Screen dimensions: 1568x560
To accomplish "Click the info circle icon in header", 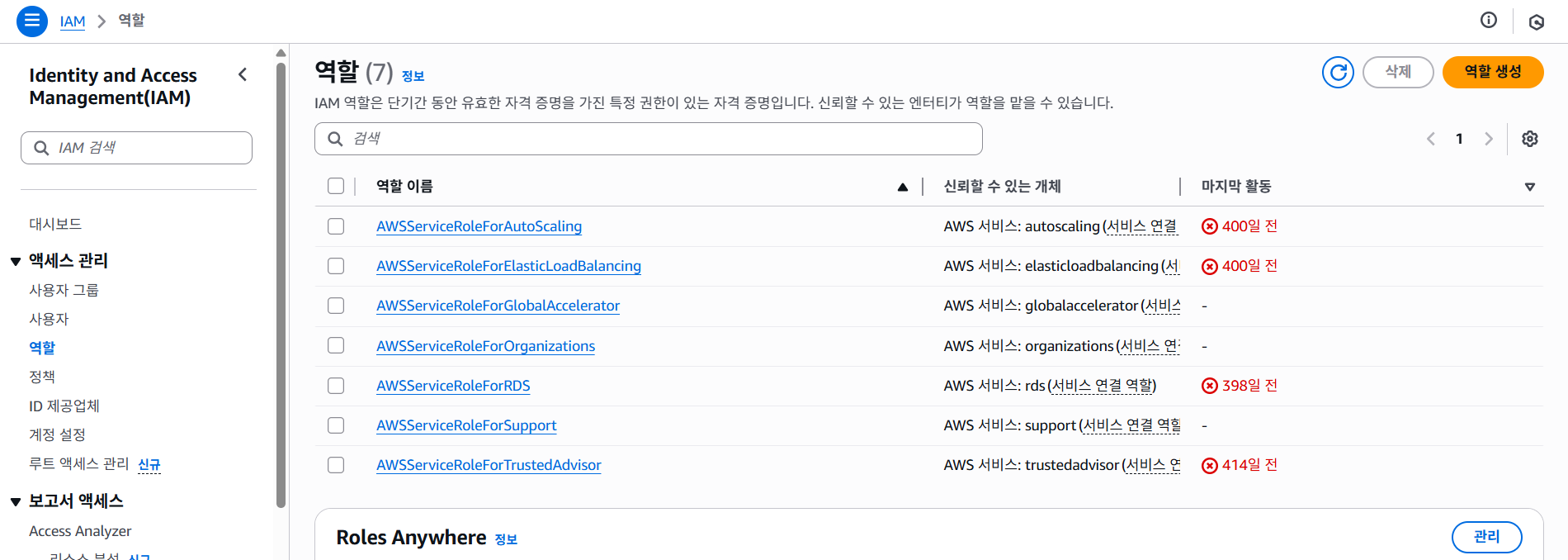I will [x=1488, y=21].
